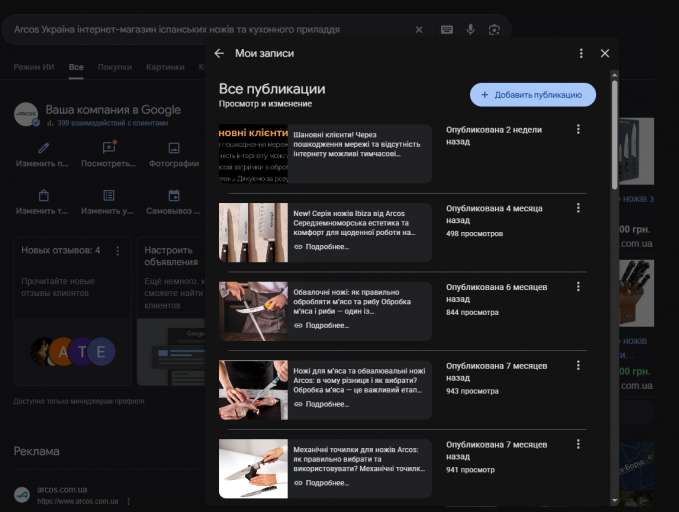Click the reviewer avatar with letter E
This screenshot has height=512, width=679.
click(101, 352)
